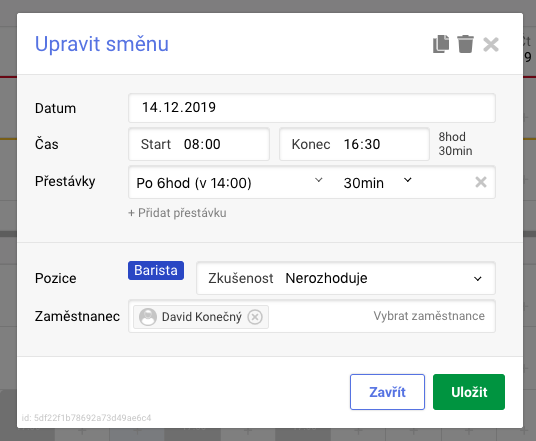
Task: Click the David Konečný employee chip
Action: pyautogui.click(x=201, y=317)
